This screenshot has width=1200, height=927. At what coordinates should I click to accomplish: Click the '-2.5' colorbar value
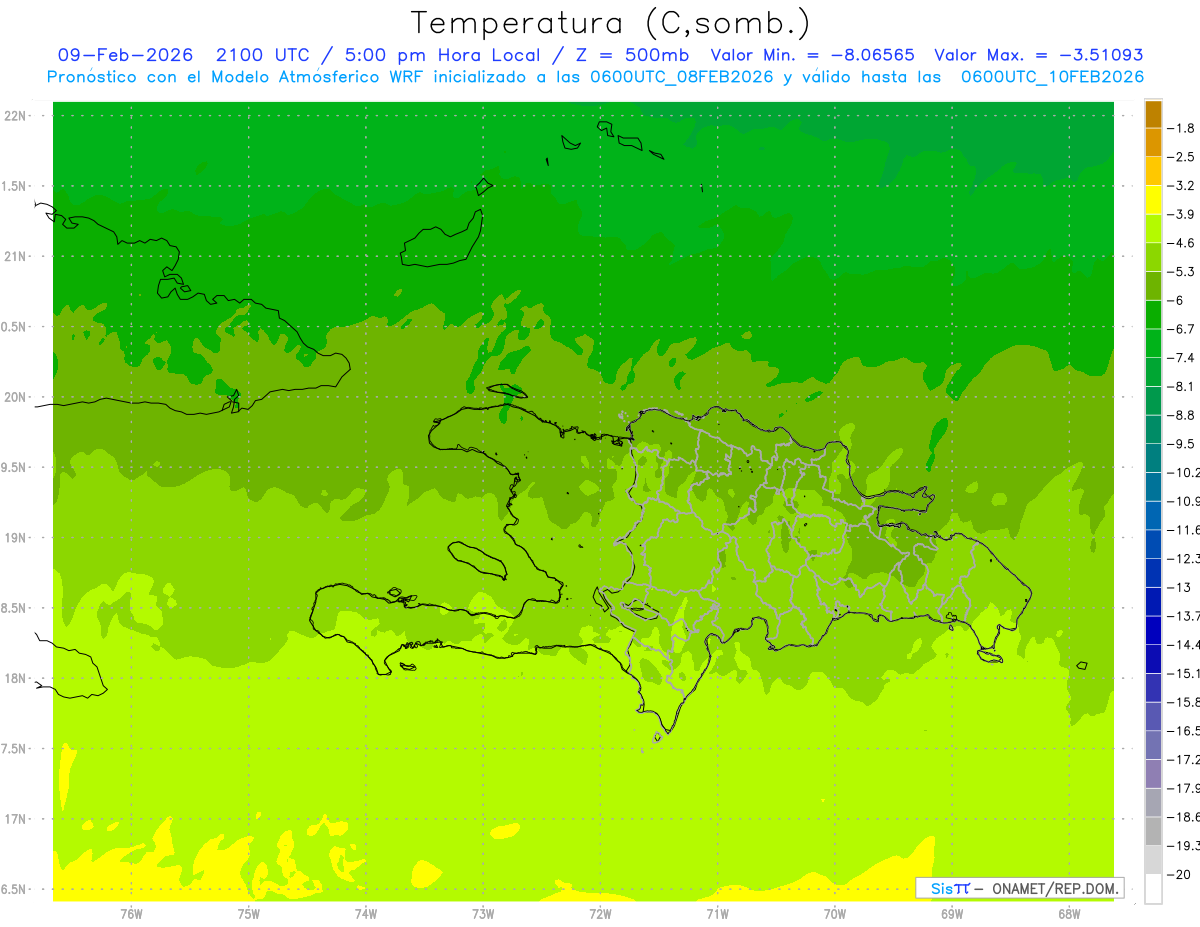coord(1182,157)
